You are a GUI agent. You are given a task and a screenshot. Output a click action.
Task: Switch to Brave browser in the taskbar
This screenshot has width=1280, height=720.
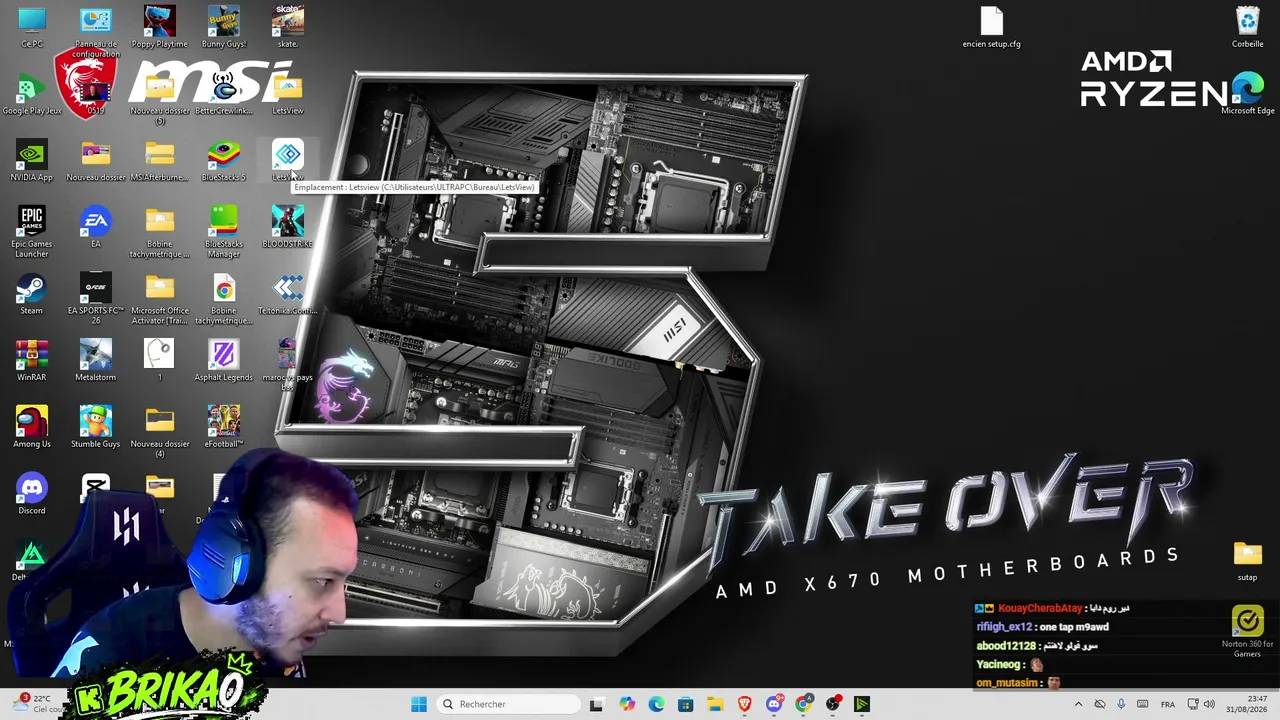coord(745,704)
